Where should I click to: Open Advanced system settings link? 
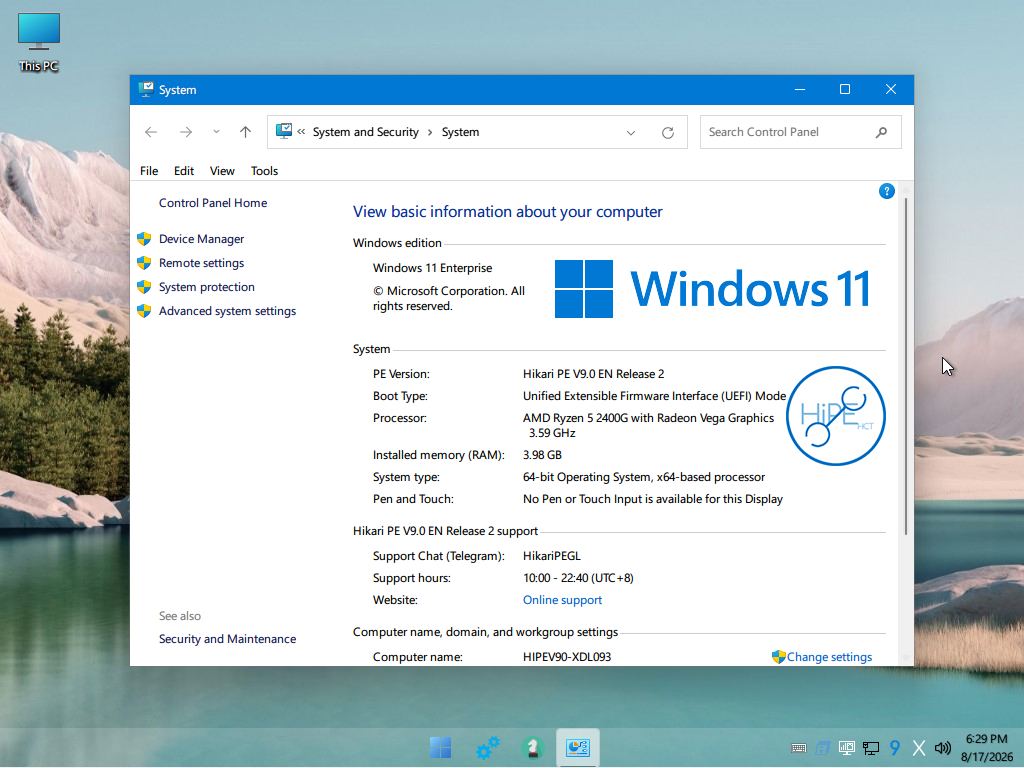point(227,312)
